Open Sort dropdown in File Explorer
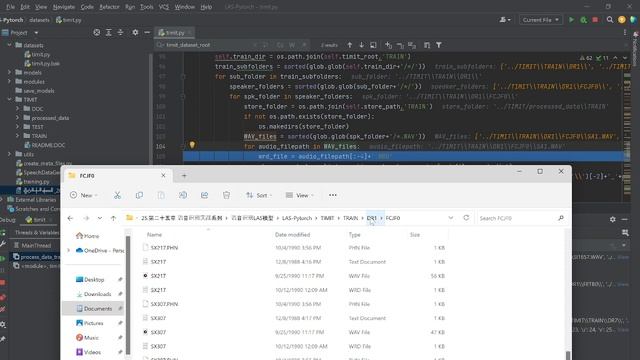The image size is (640, 360). 259,195
